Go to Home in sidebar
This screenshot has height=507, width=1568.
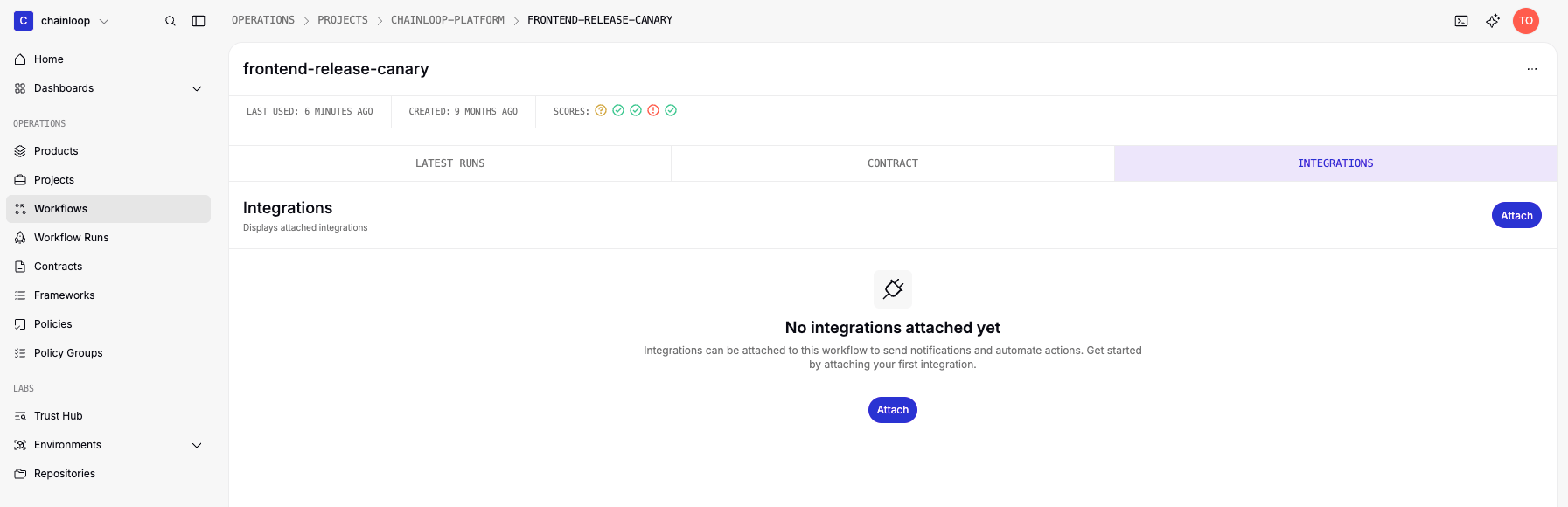[x=108, y=59]
